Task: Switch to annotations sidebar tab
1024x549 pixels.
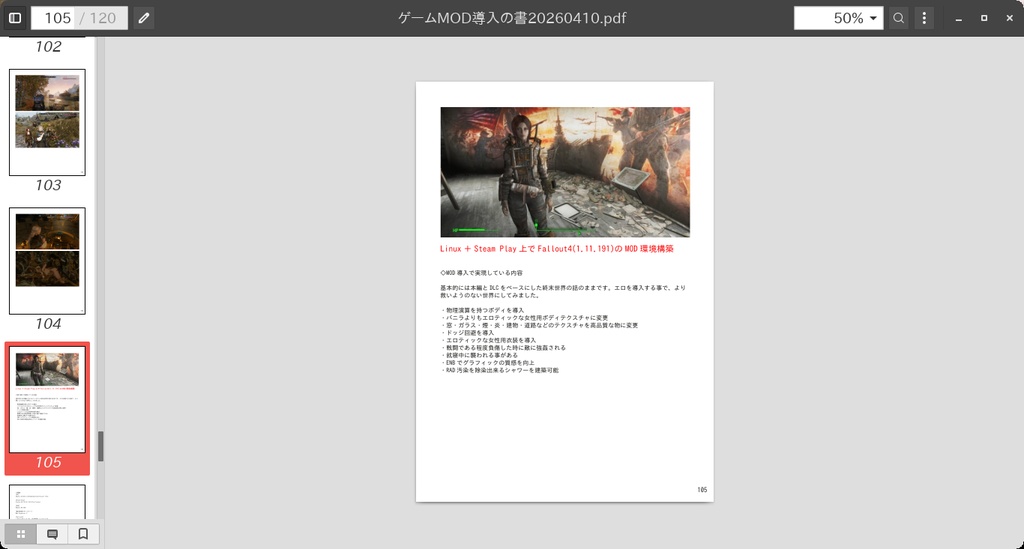Action: coord(52,534)
